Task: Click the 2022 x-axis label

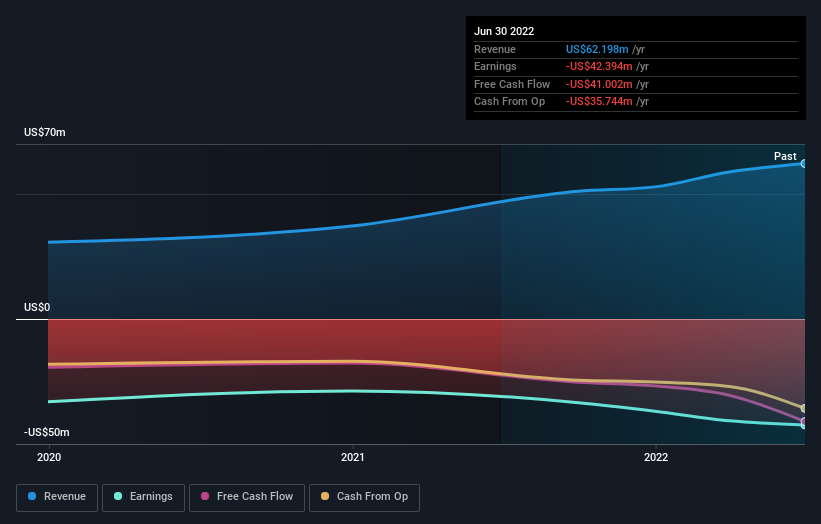Action: pos(656,457)
